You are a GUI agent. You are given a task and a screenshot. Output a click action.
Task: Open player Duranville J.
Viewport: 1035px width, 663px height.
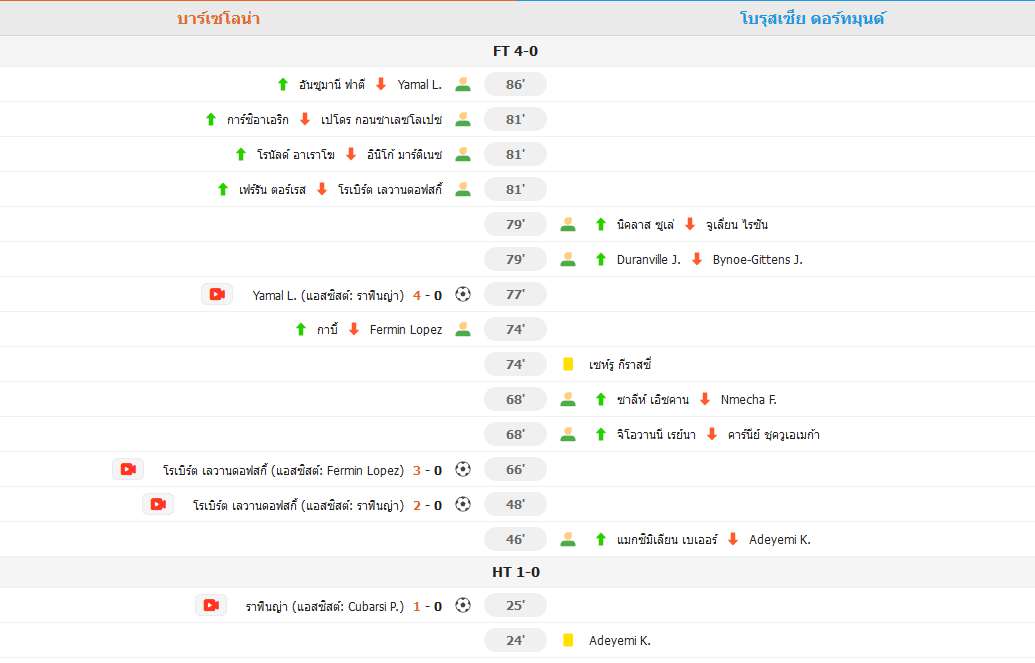pos(649,260)
